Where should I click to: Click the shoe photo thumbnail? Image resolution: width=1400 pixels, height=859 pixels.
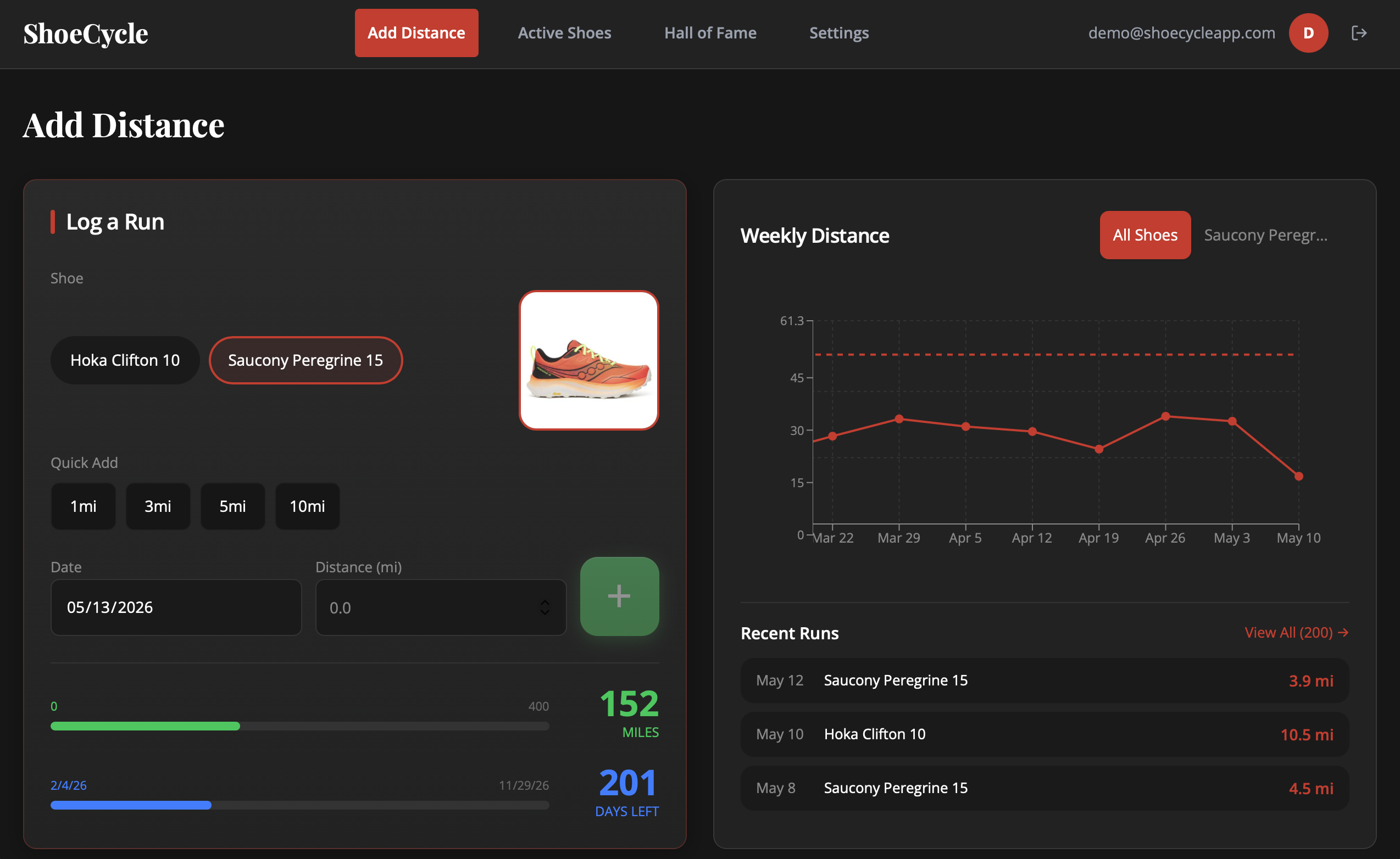tap(588, 360)
